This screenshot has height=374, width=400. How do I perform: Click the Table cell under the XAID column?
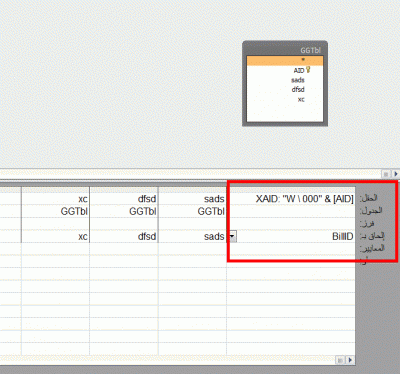(291, 211)
